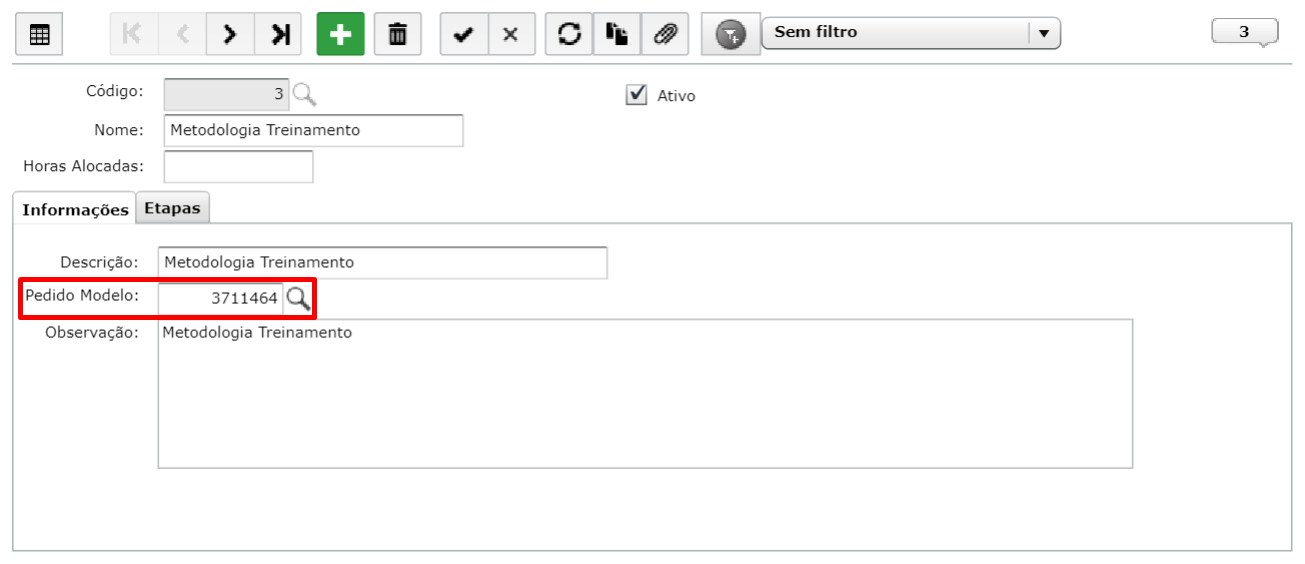Screen dimensions: 1305x564
Task: Uncheck the Ativo checkbox
Action: tap(636, 95)
